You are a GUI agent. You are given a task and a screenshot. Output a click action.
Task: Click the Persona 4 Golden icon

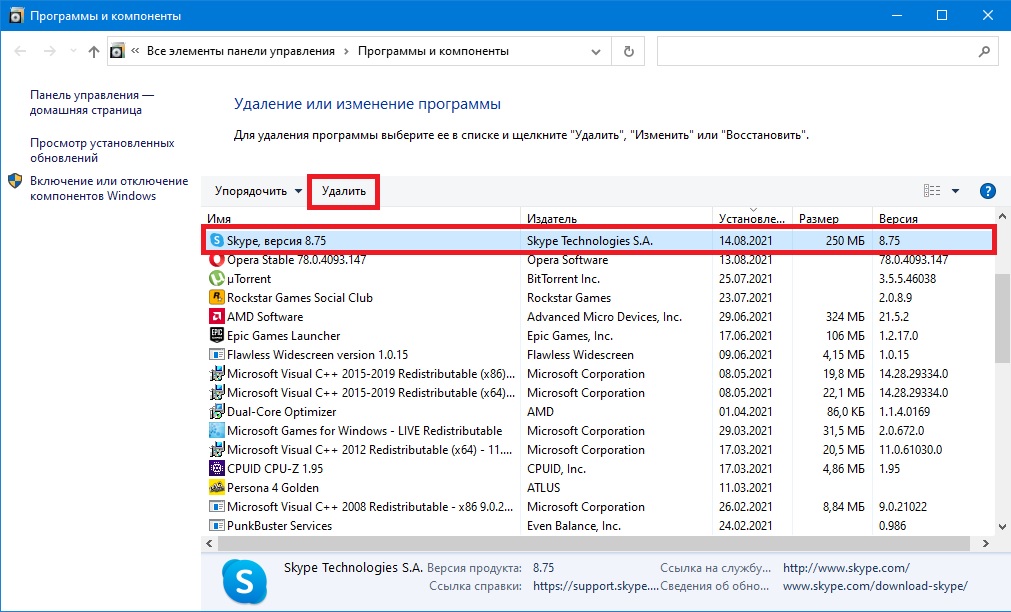(217, 488)
